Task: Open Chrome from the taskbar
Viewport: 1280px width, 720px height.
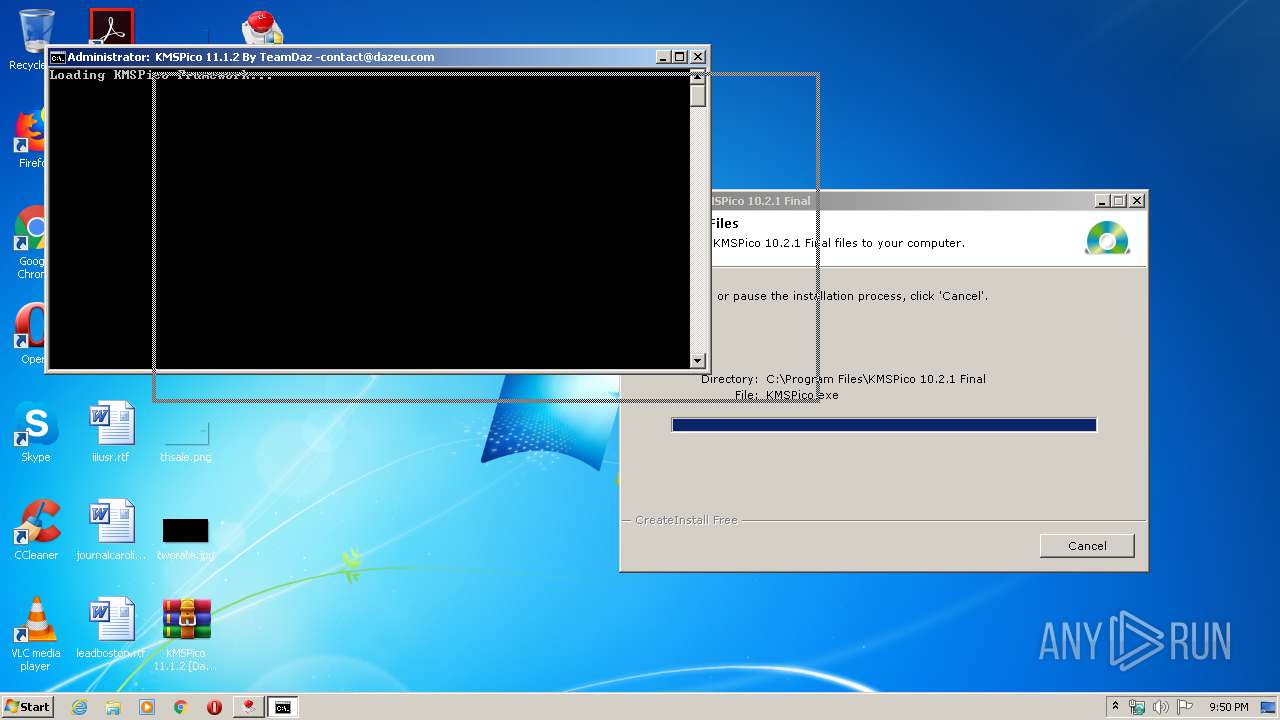Action: tap(181, 707)
